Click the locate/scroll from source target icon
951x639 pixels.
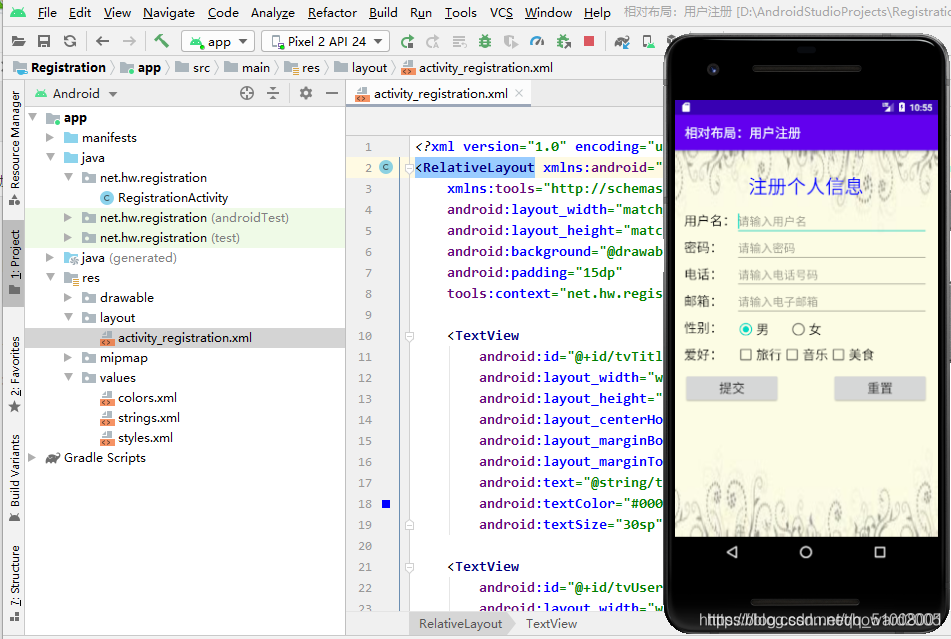click(x=247, y=93)
